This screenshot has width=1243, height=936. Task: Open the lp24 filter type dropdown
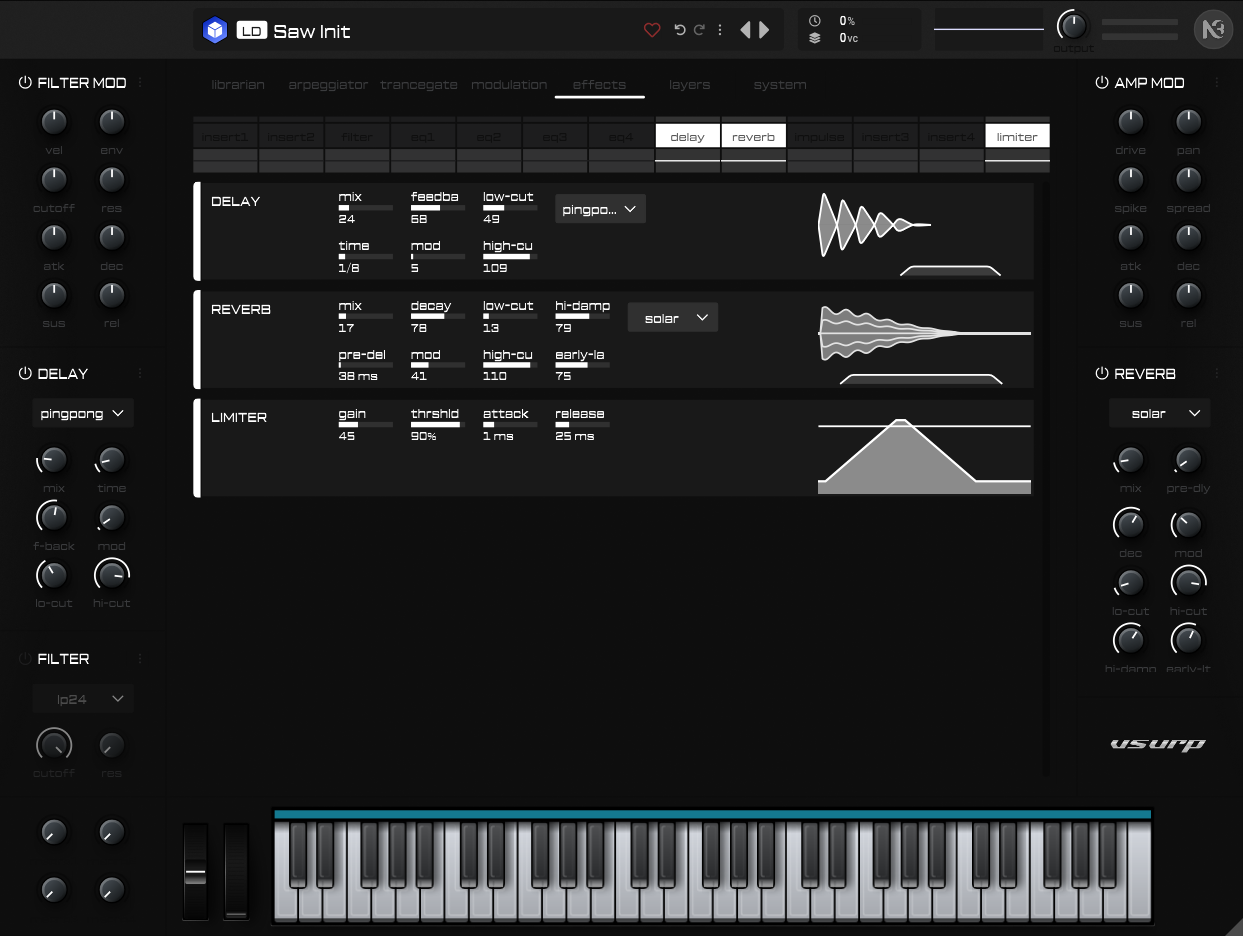click(x=83, y=699)
